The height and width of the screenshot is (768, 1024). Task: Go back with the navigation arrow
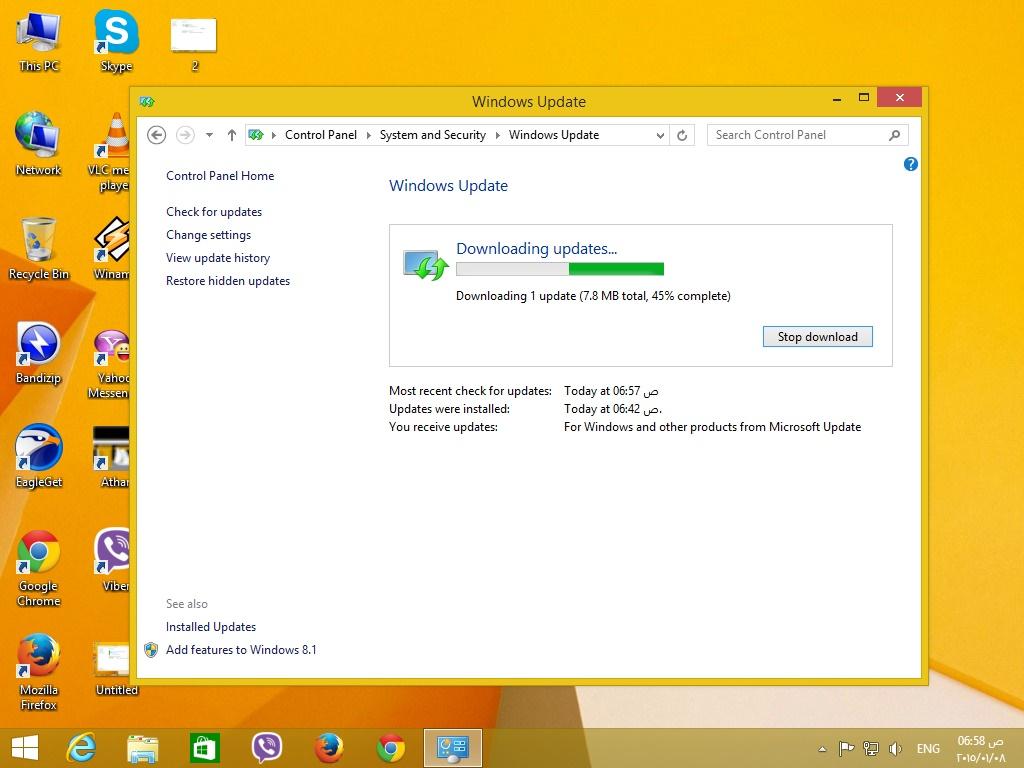pyautogui.click(x=156, y=135)
